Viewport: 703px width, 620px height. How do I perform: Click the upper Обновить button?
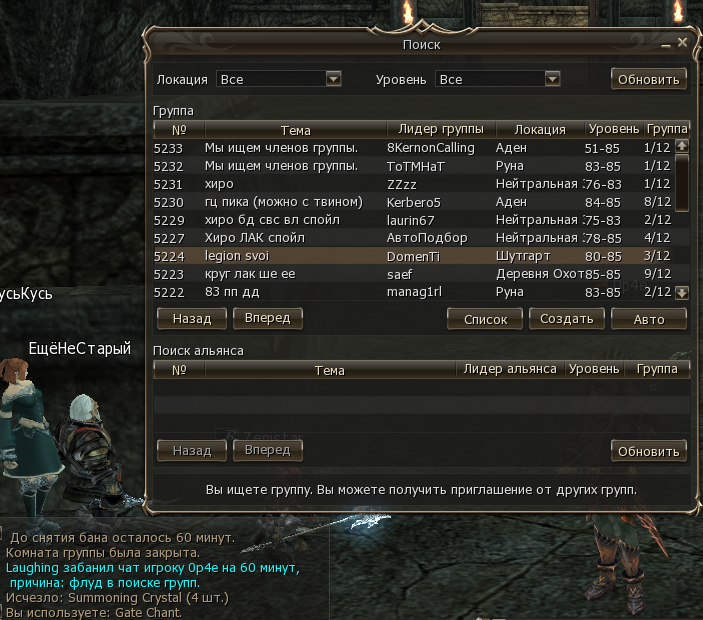click(x=648, y=79)
